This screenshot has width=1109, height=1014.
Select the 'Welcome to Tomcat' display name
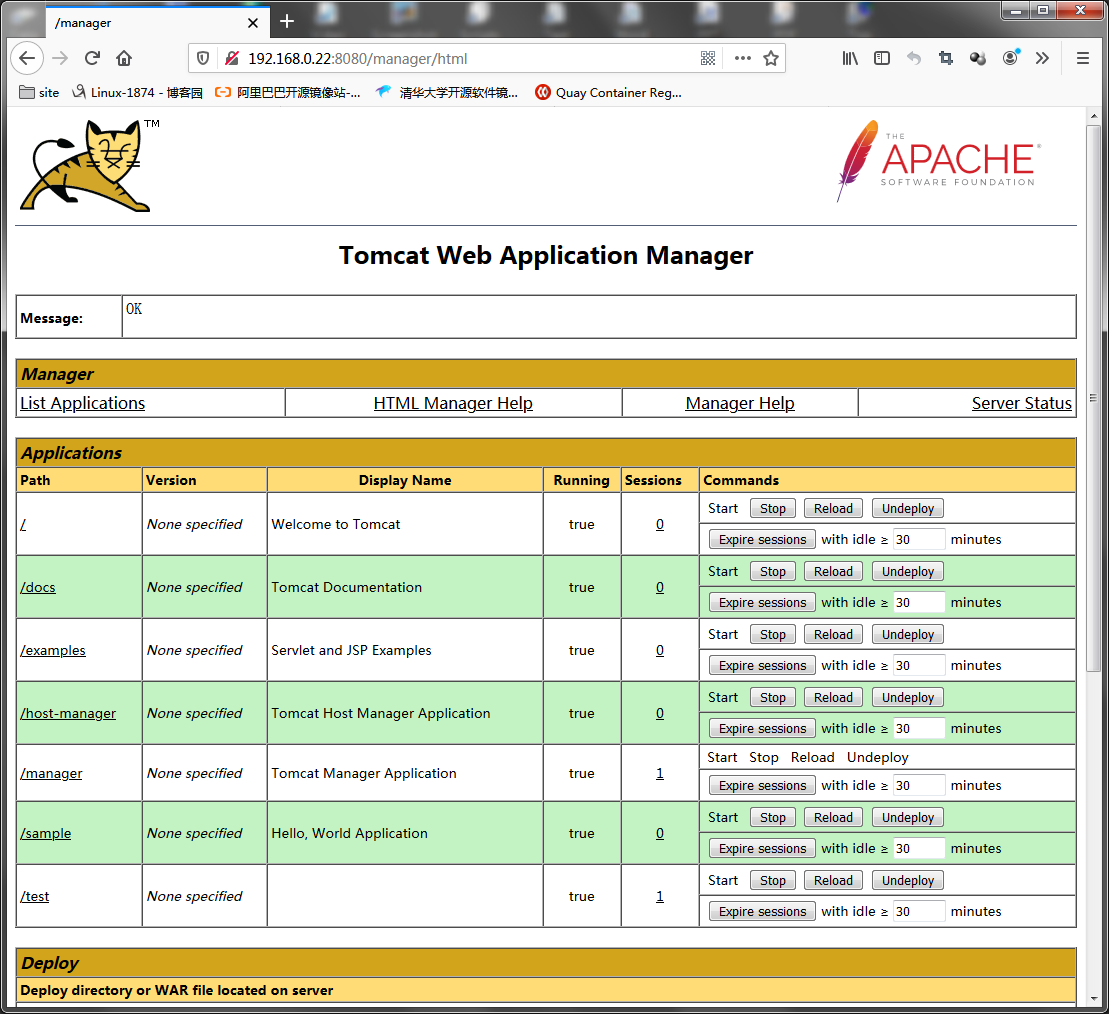(x=336, y=524)
